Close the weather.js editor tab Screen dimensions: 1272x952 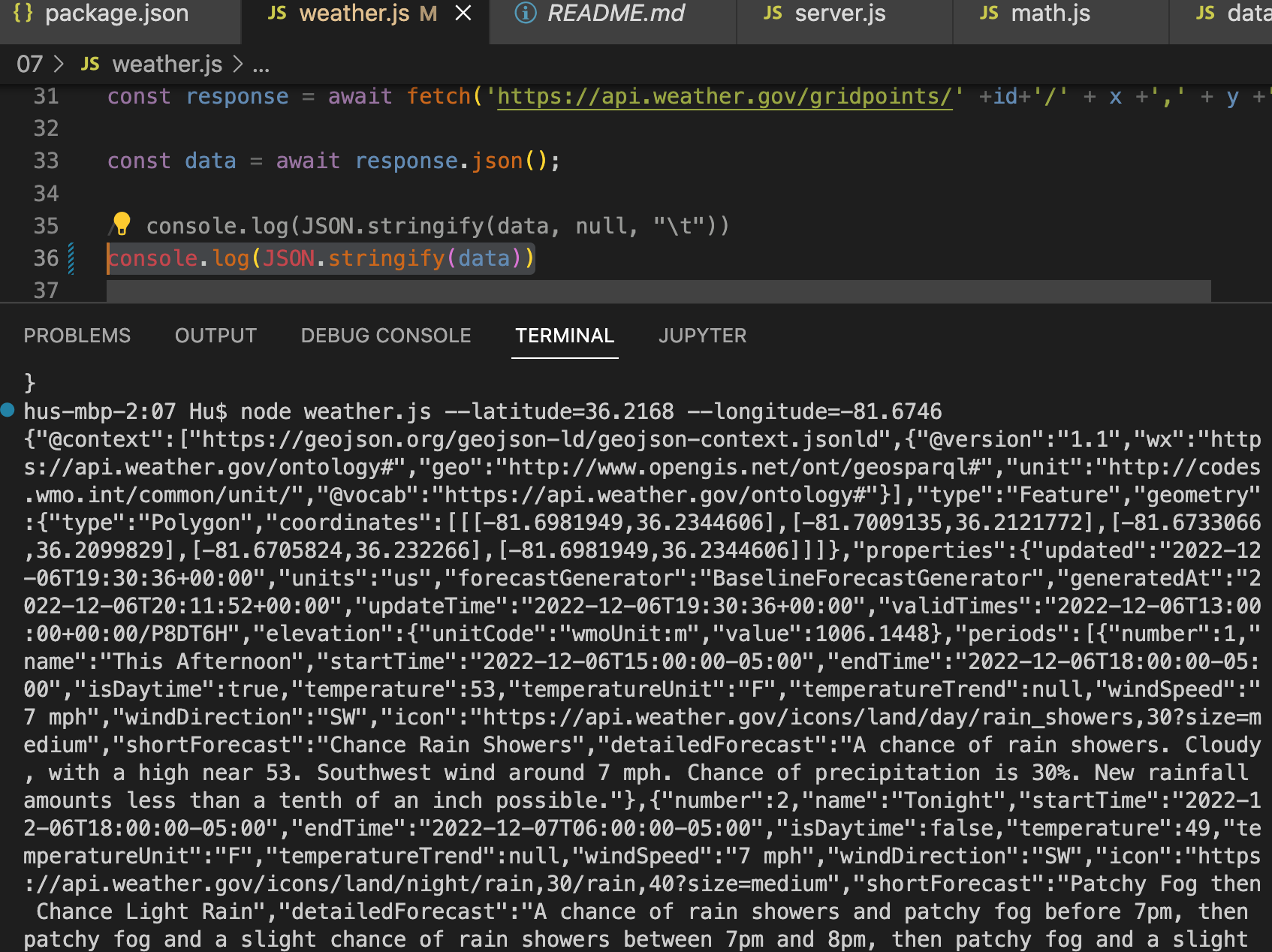coord(463,13)
